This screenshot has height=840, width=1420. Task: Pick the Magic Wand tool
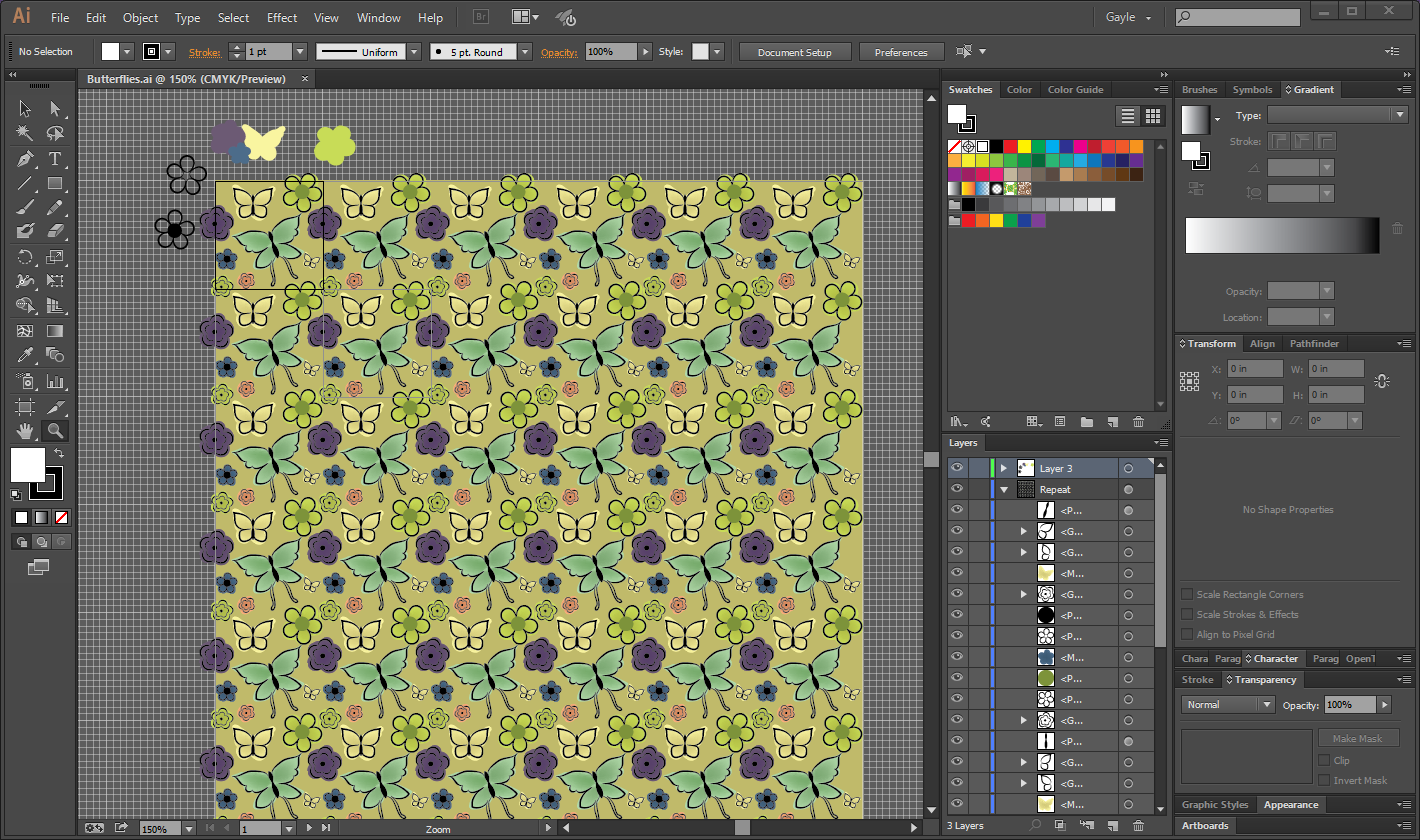coord(25,133)
